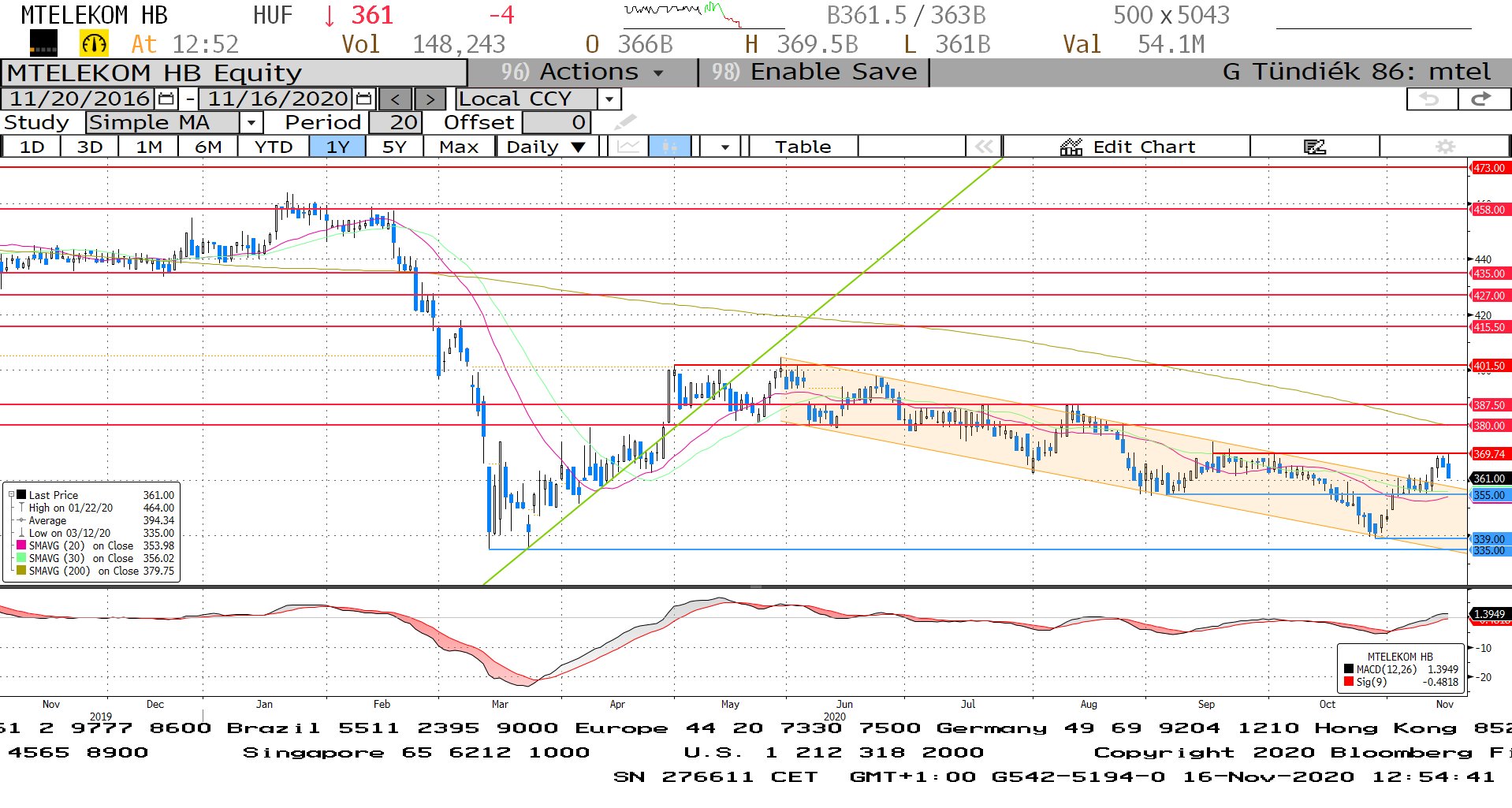1512x808 pixels.
Task: Open chart settings gear icon
Action: tap(1445, 147)
